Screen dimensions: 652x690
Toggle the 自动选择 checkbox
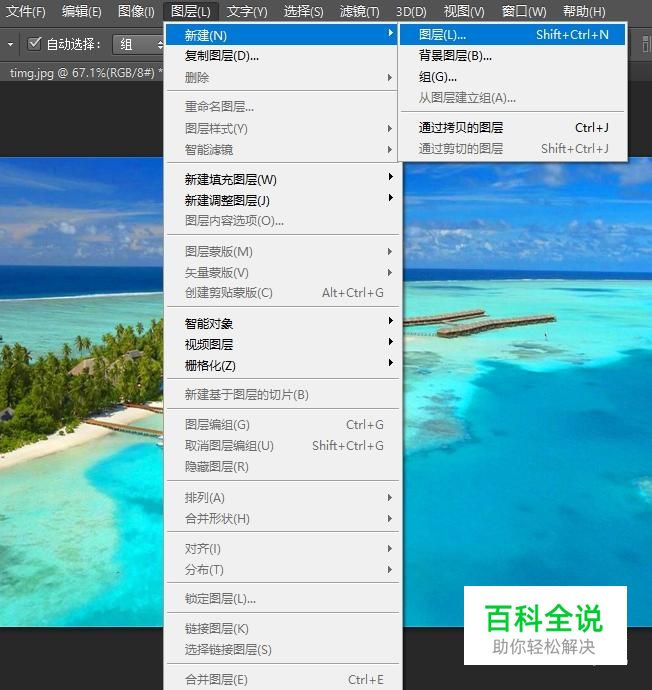pos(34,44)
